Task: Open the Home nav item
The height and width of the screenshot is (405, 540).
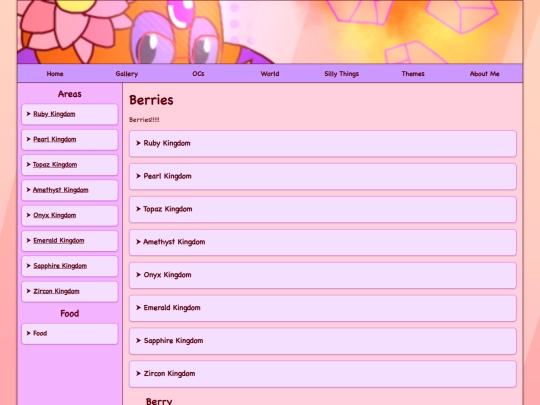Action: pos(55,74)
